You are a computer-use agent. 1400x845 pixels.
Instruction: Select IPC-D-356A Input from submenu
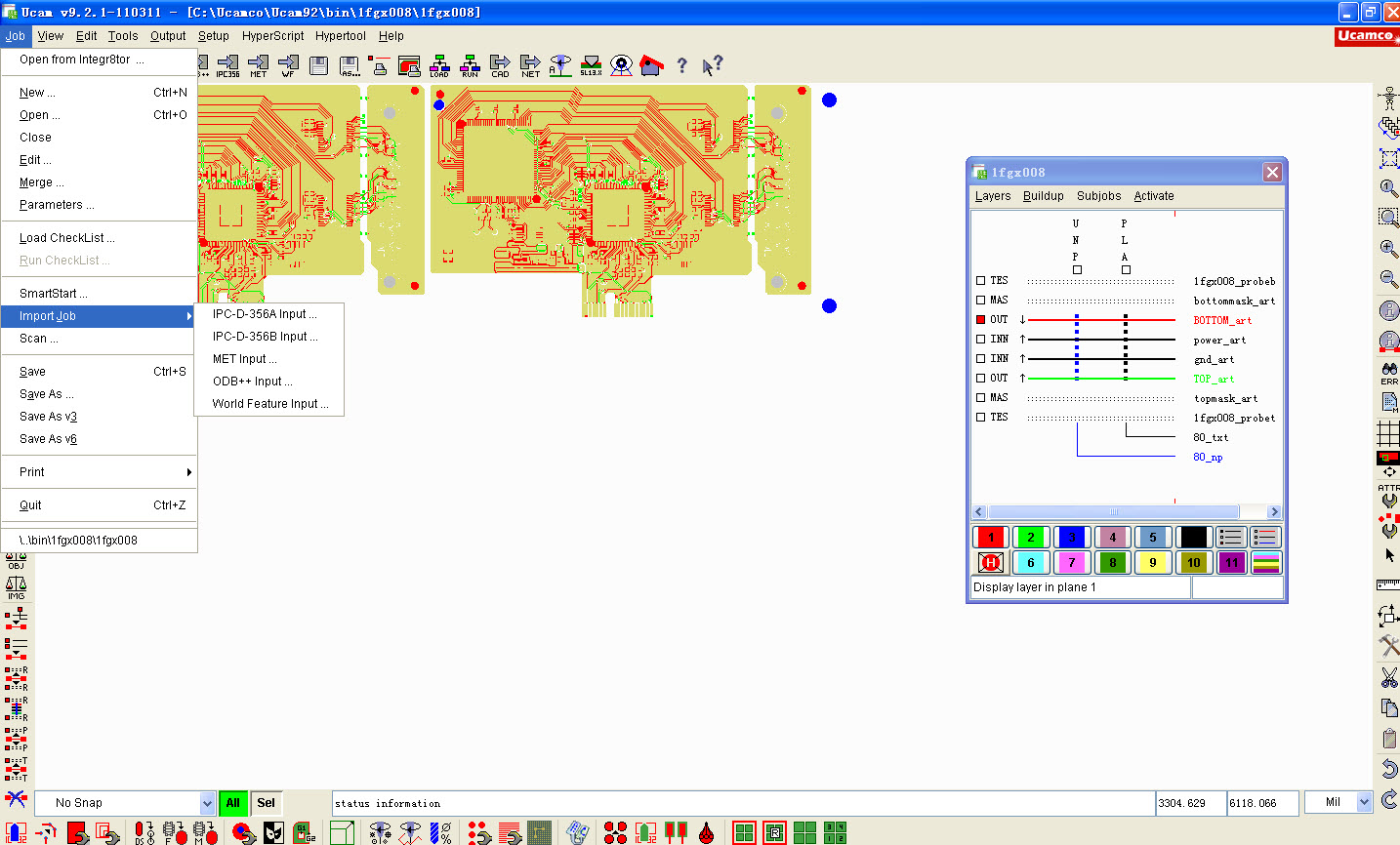tap(265, 314)
